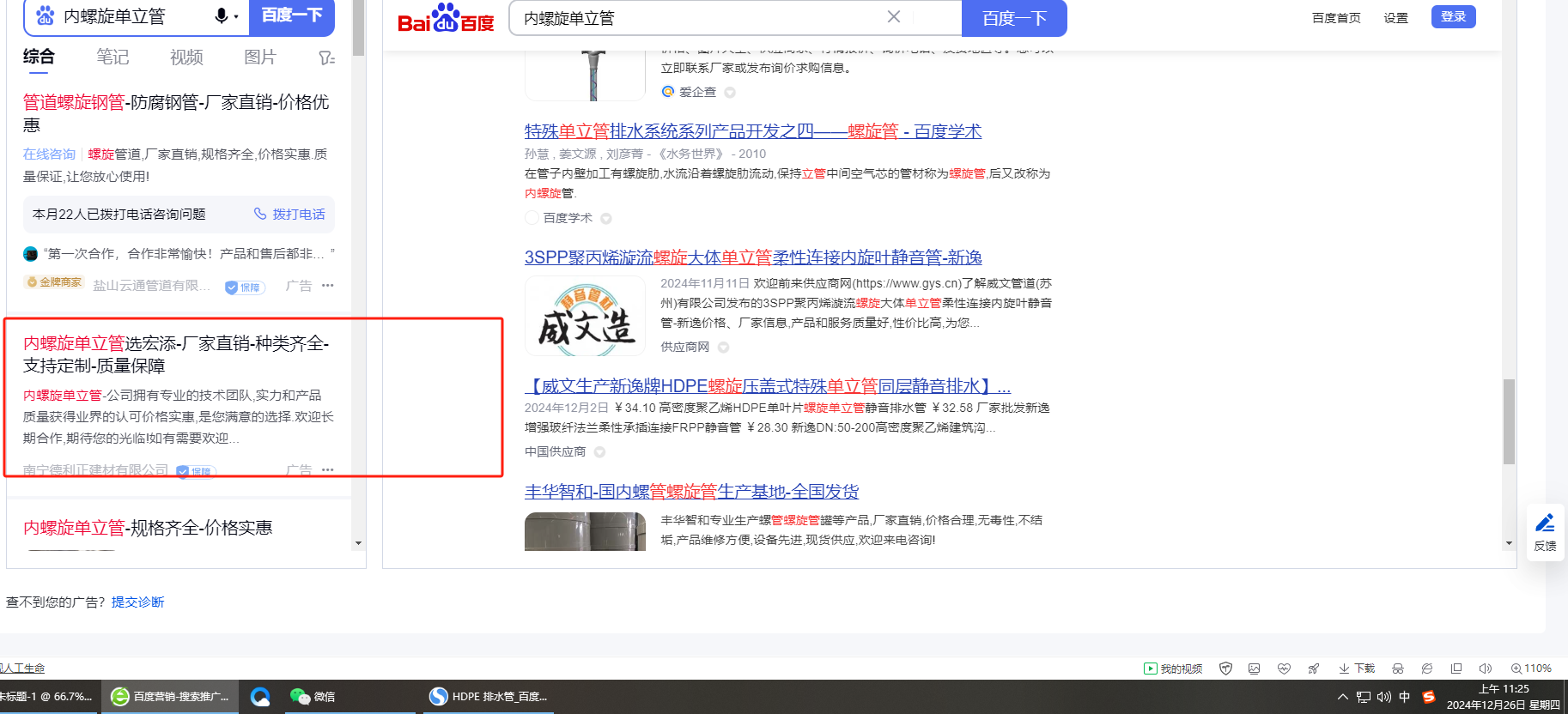The image size is (1568, 714).
Task: Click the 金牌商家 badge
Action: point(54,282)
